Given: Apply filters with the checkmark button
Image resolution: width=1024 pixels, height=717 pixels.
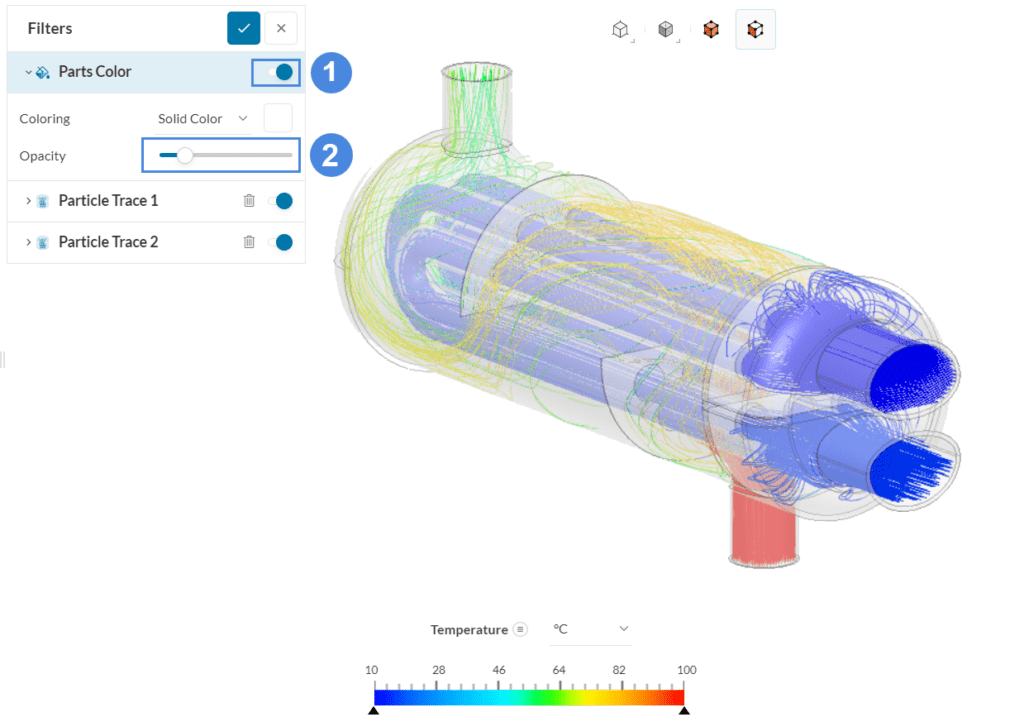Looking at the screenshot, I should [243, 28].
